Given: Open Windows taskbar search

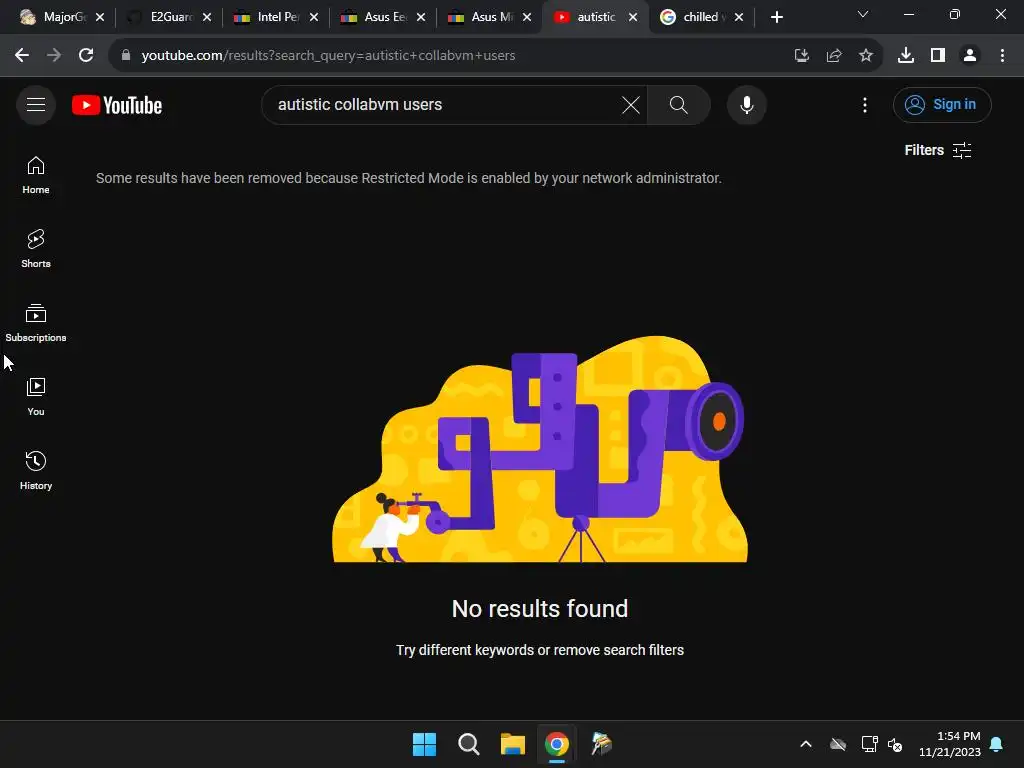Looking at the screenshot, I should click(x=469, y=744).
